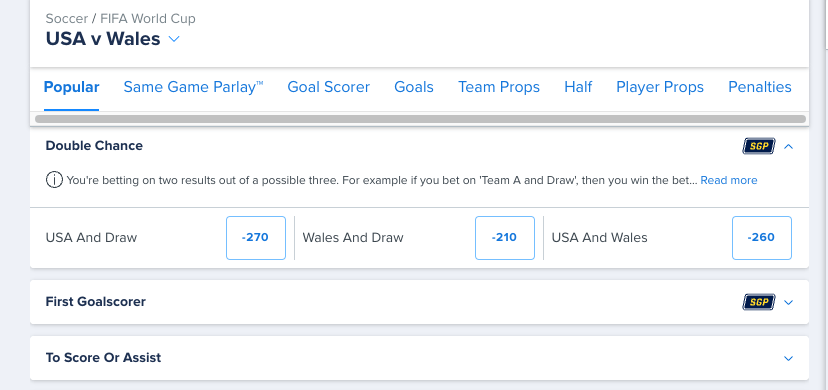Expand the To Score Or Assist section

point(788,358)
